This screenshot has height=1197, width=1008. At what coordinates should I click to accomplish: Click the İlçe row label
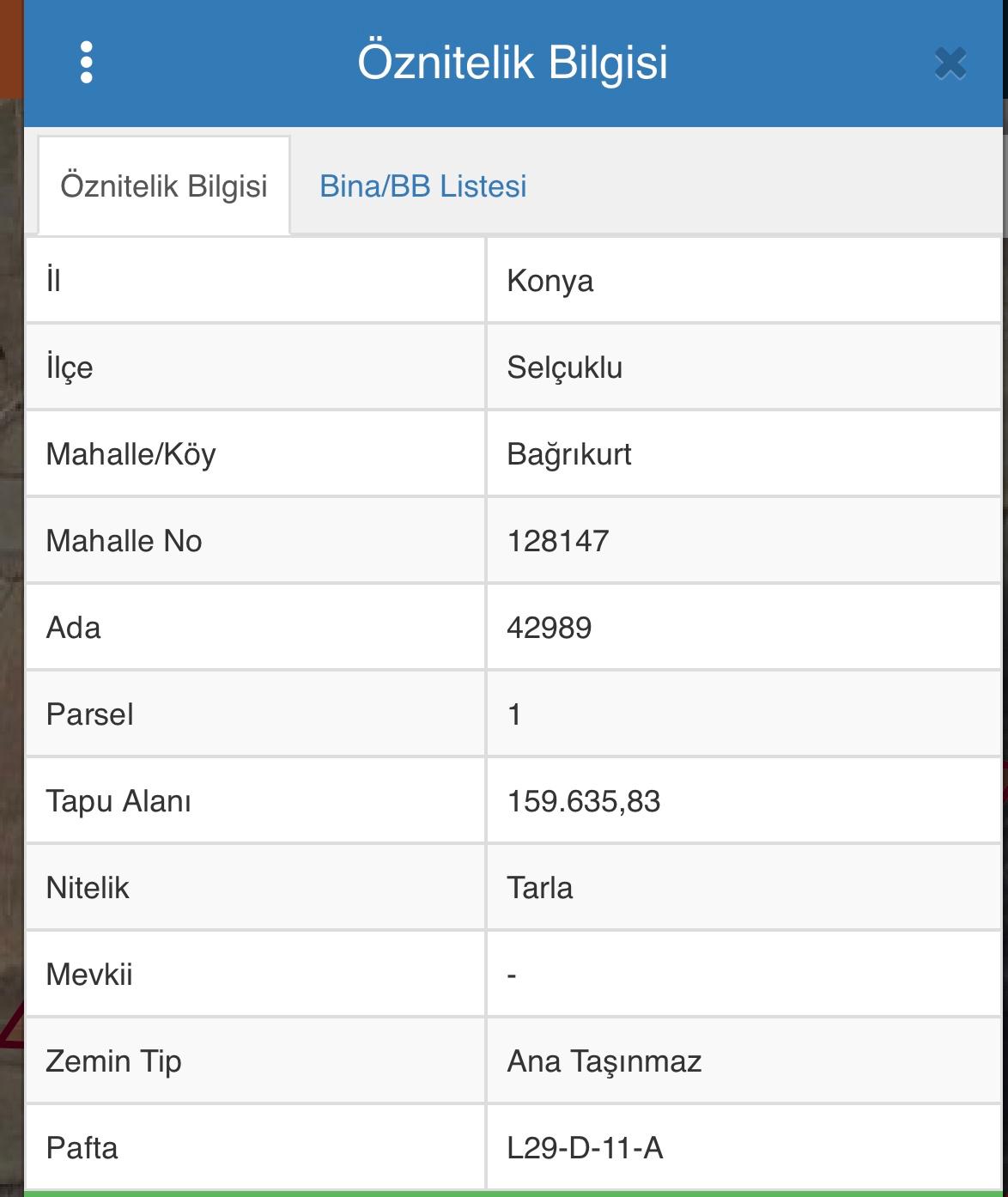(70, 368)
